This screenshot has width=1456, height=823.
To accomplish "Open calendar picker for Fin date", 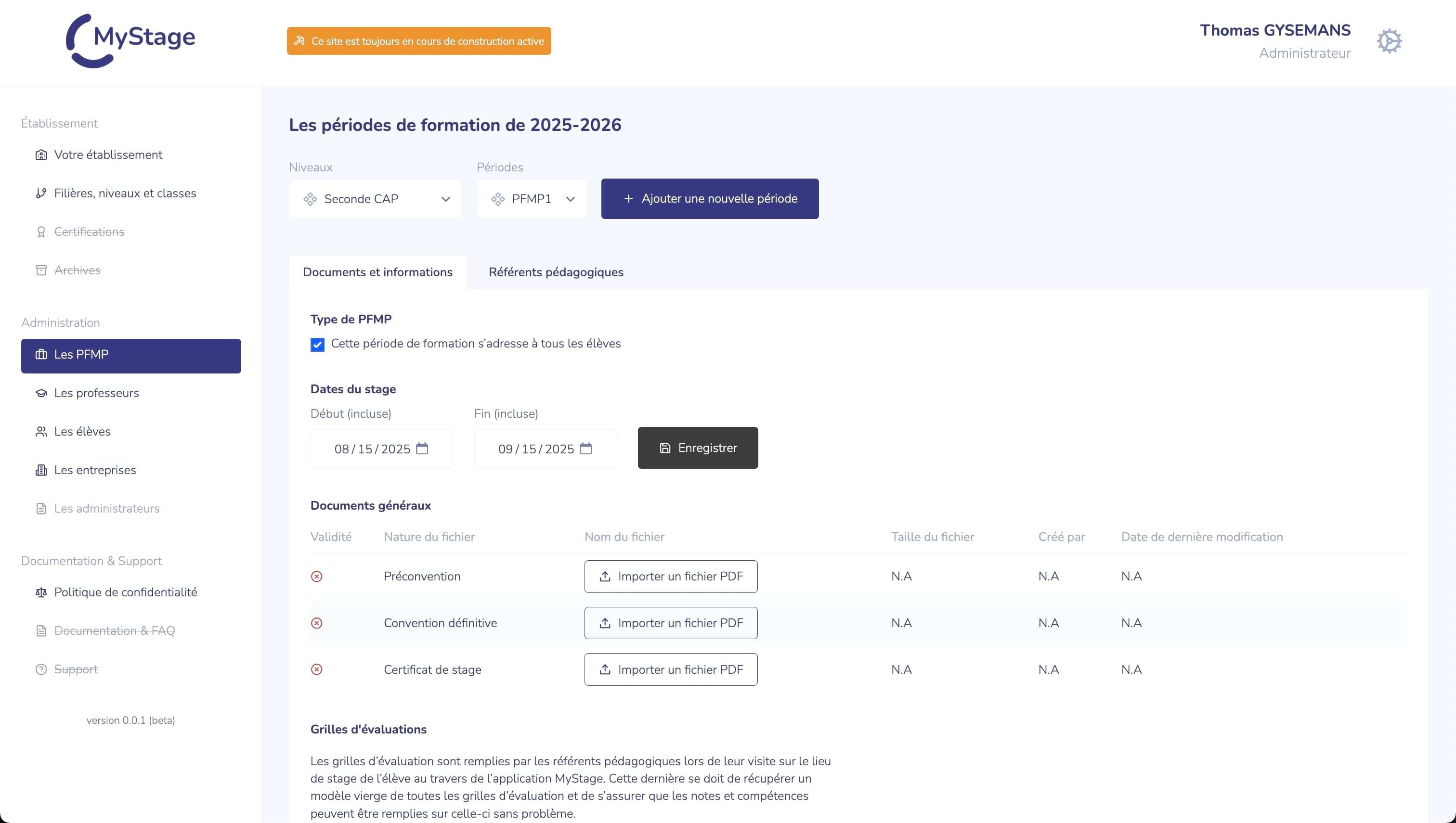I will pyautogui.click(x=586, y=448).
